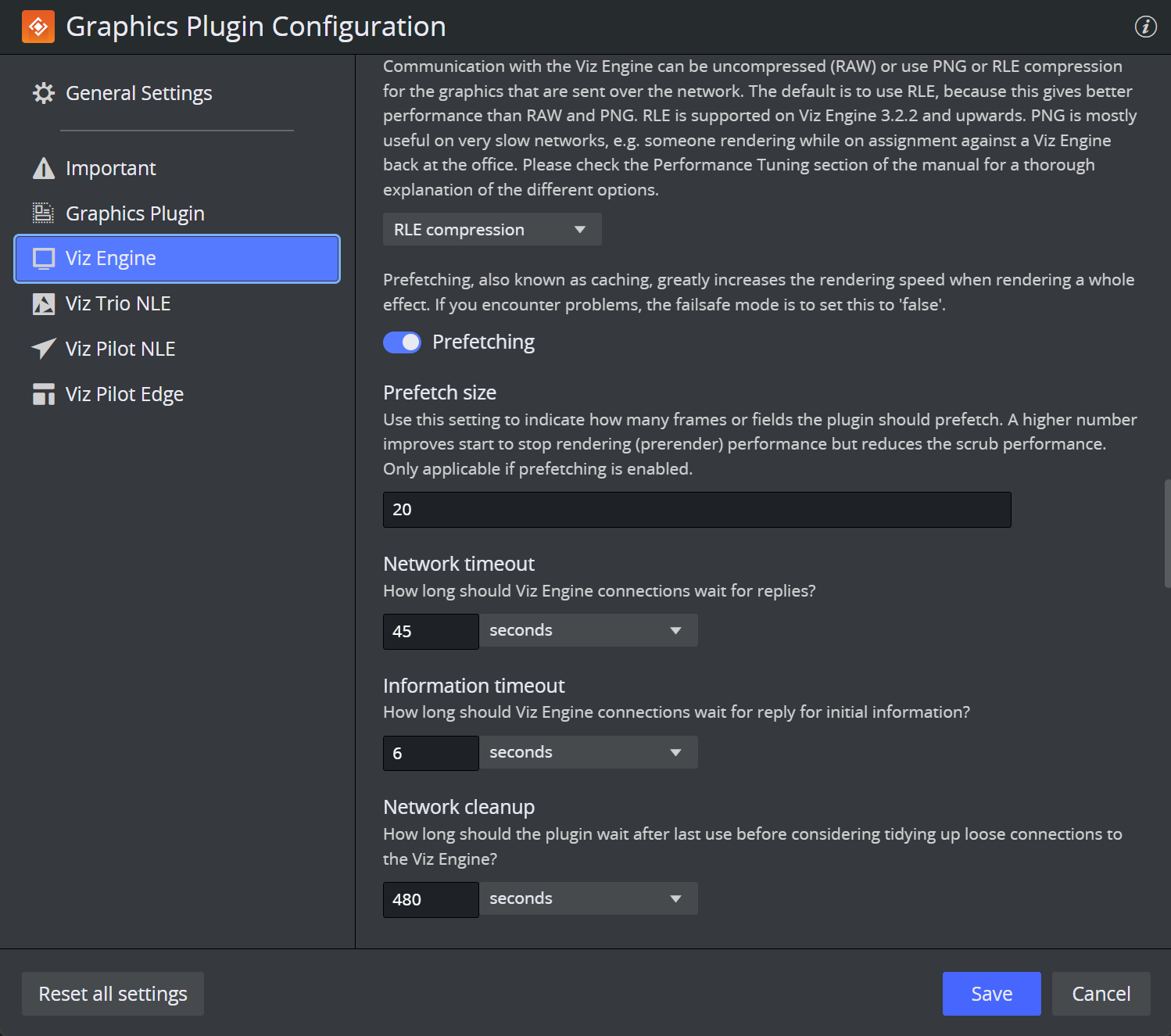Viewport: 1171px width, 1036px height.
Task: Click the Information timeout value field
Action: coord(431,753)
